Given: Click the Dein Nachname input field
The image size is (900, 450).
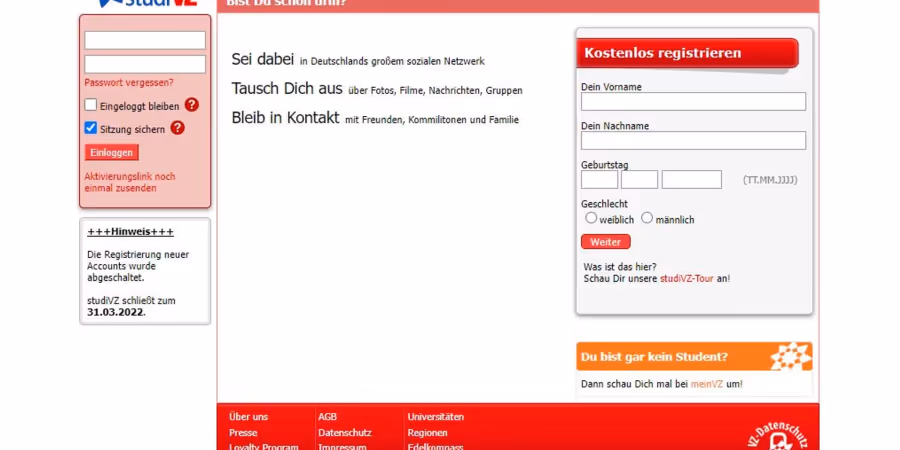Looking at the screenshot, I should tap(693, 141).
